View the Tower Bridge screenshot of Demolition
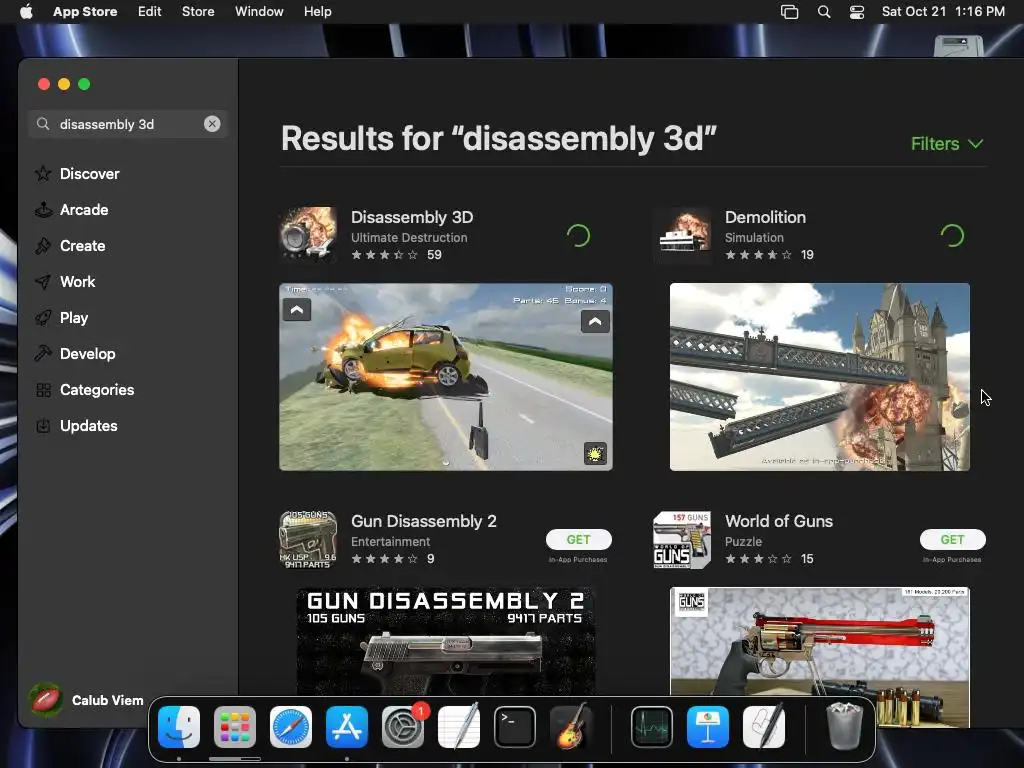 [820, 377]
